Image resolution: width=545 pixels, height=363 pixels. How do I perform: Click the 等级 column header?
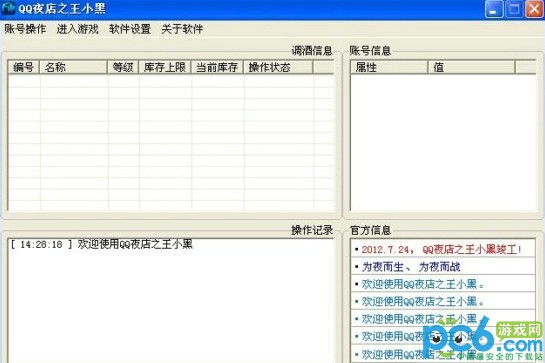click(123, 67)
